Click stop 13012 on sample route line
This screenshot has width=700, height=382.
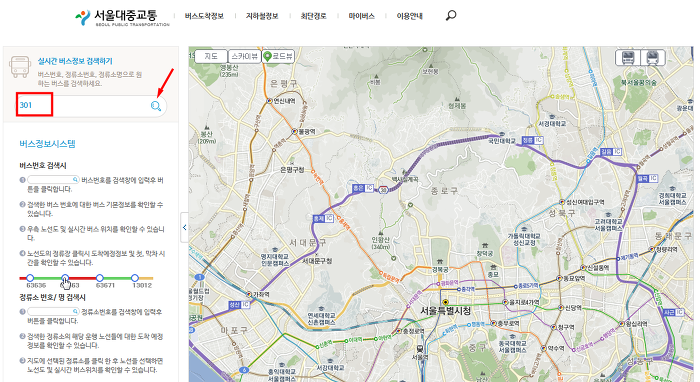pos(135,278)
